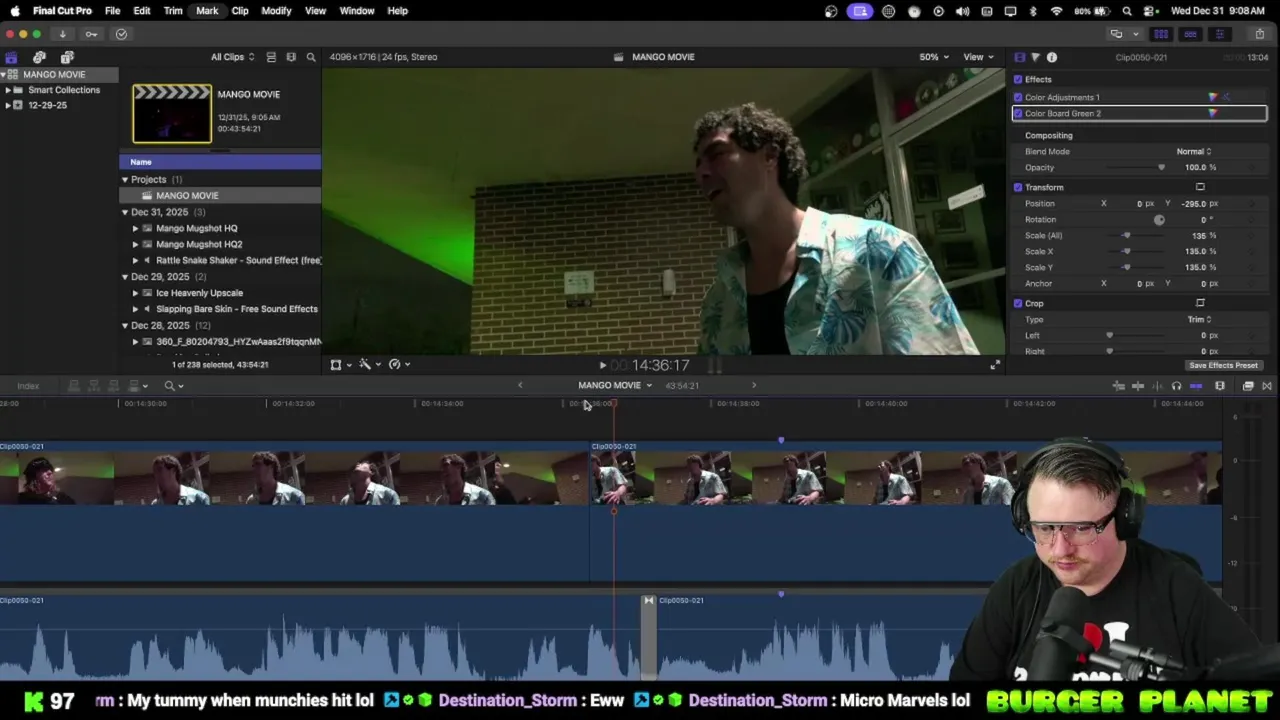
Task: Open the Mark menu
Action: (x=207, y=10)
